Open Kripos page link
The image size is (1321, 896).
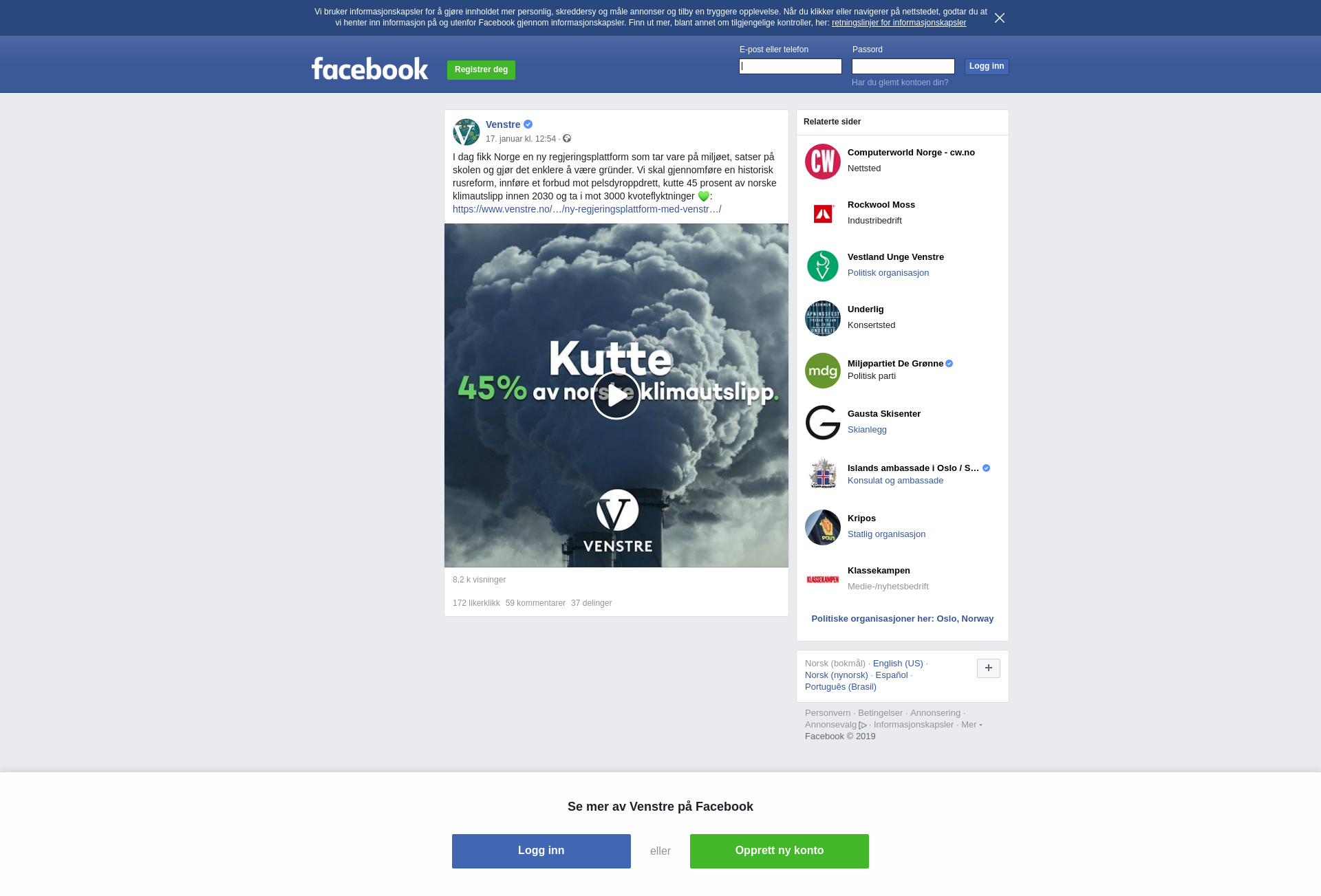(x=861, y=518)
